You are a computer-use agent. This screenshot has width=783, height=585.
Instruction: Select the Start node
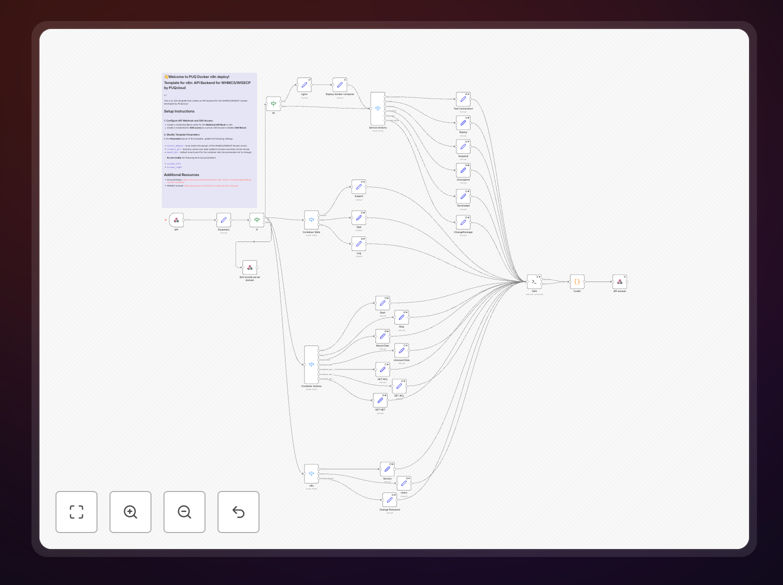pos(383,303)
